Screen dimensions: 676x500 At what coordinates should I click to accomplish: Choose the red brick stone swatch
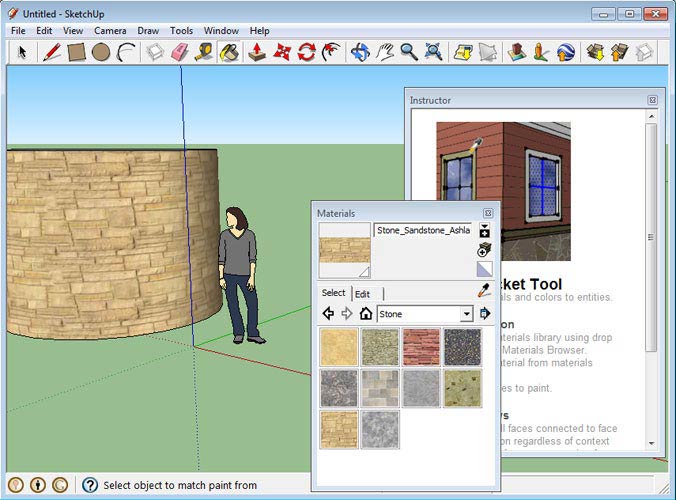[420, 346]
